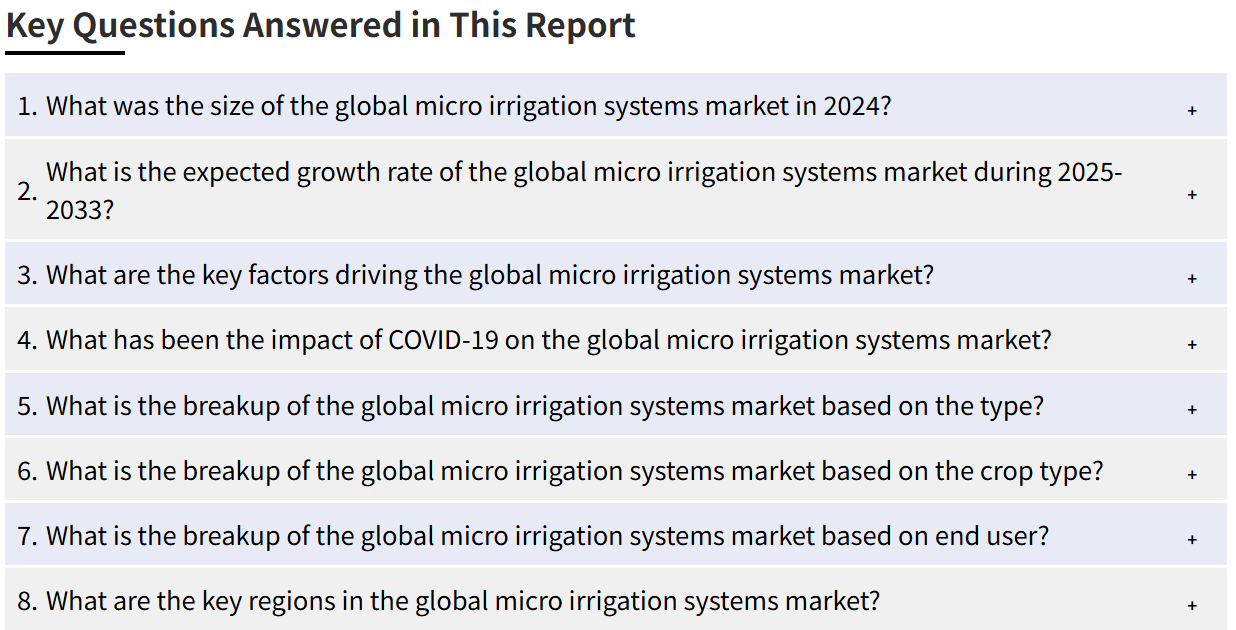Image resolution: width=1236 pixels, height=630 pixels.
Task: Open plus icon for COVID-19 impact question
Action: pos(1192,344)
